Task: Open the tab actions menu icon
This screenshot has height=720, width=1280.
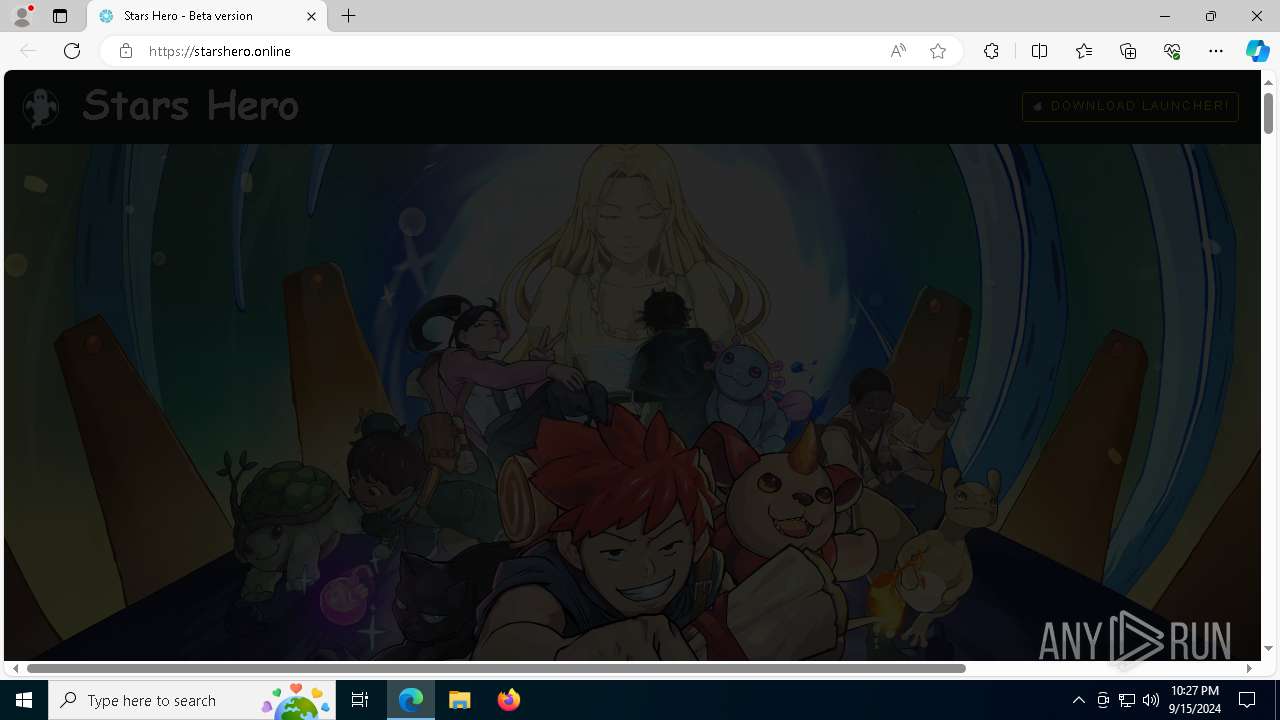Action: click(60, 16)
